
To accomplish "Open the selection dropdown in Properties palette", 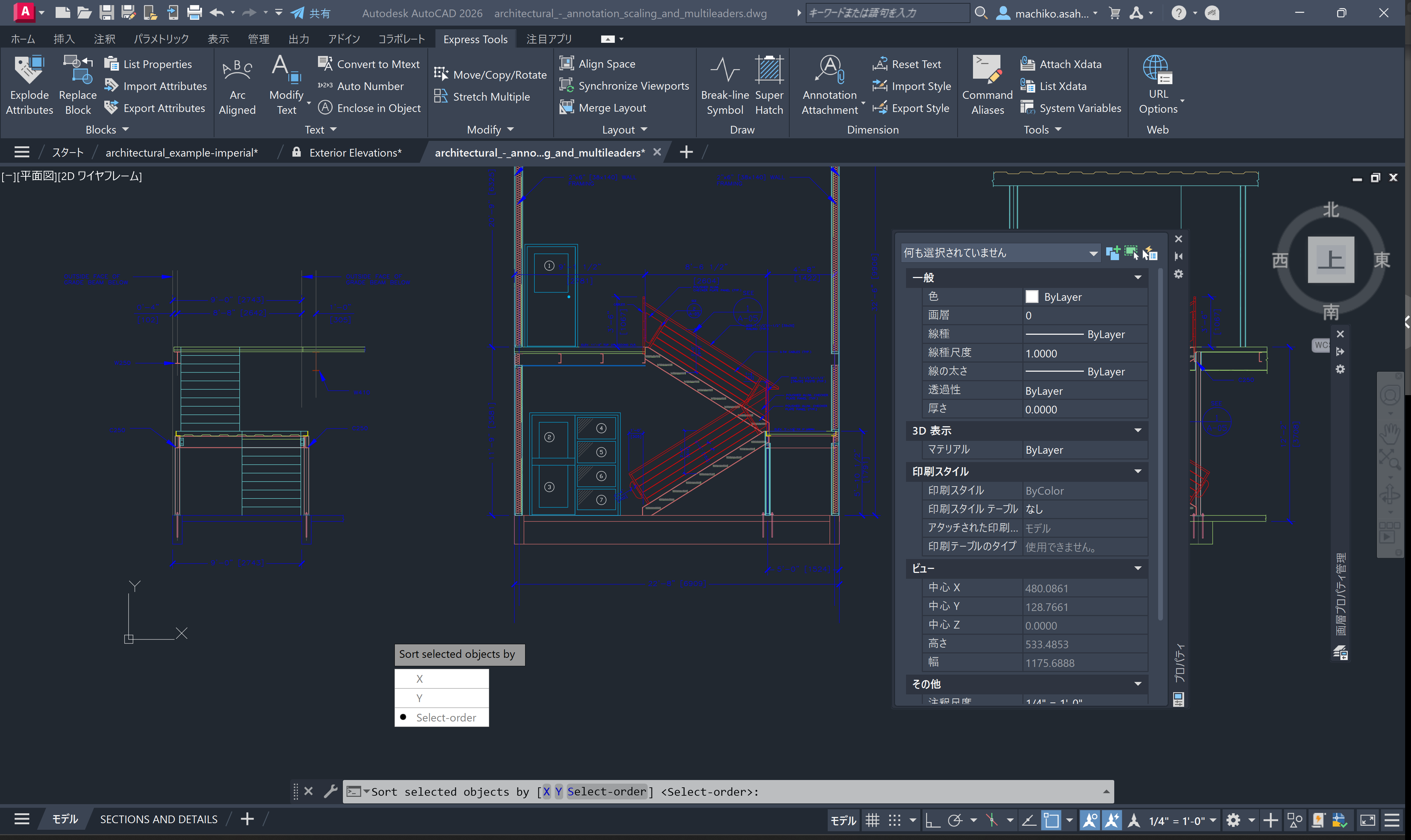I will click(x=1000, y=253).
